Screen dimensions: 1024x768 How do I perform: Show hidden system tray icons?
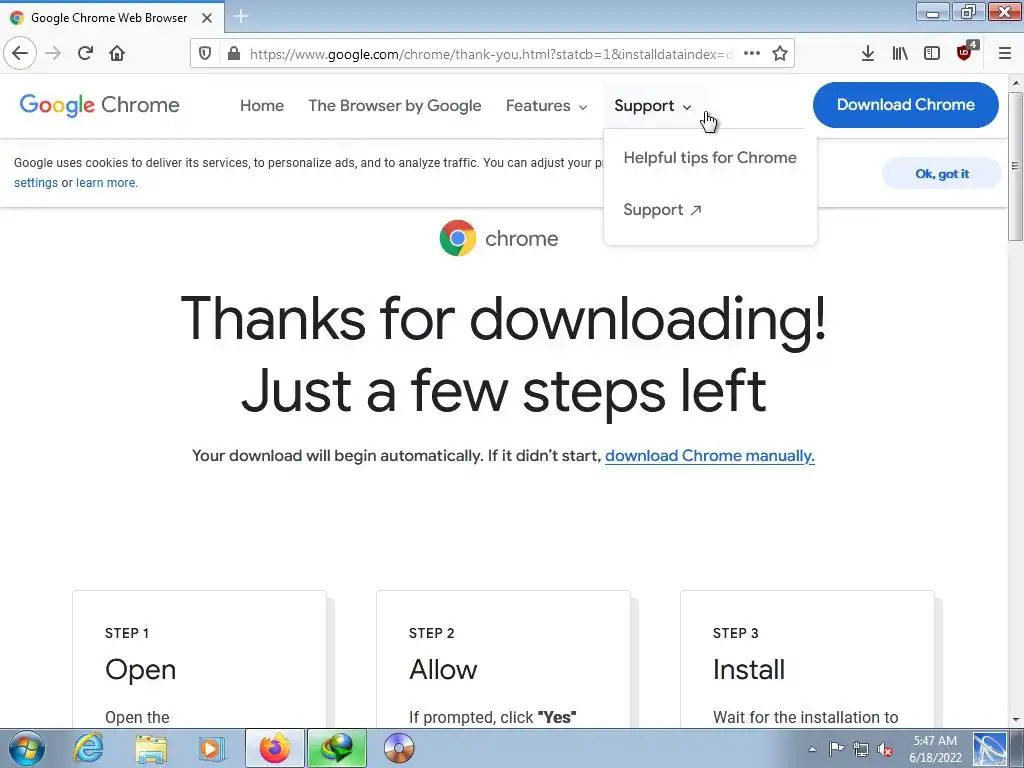[x=812, y=749]
